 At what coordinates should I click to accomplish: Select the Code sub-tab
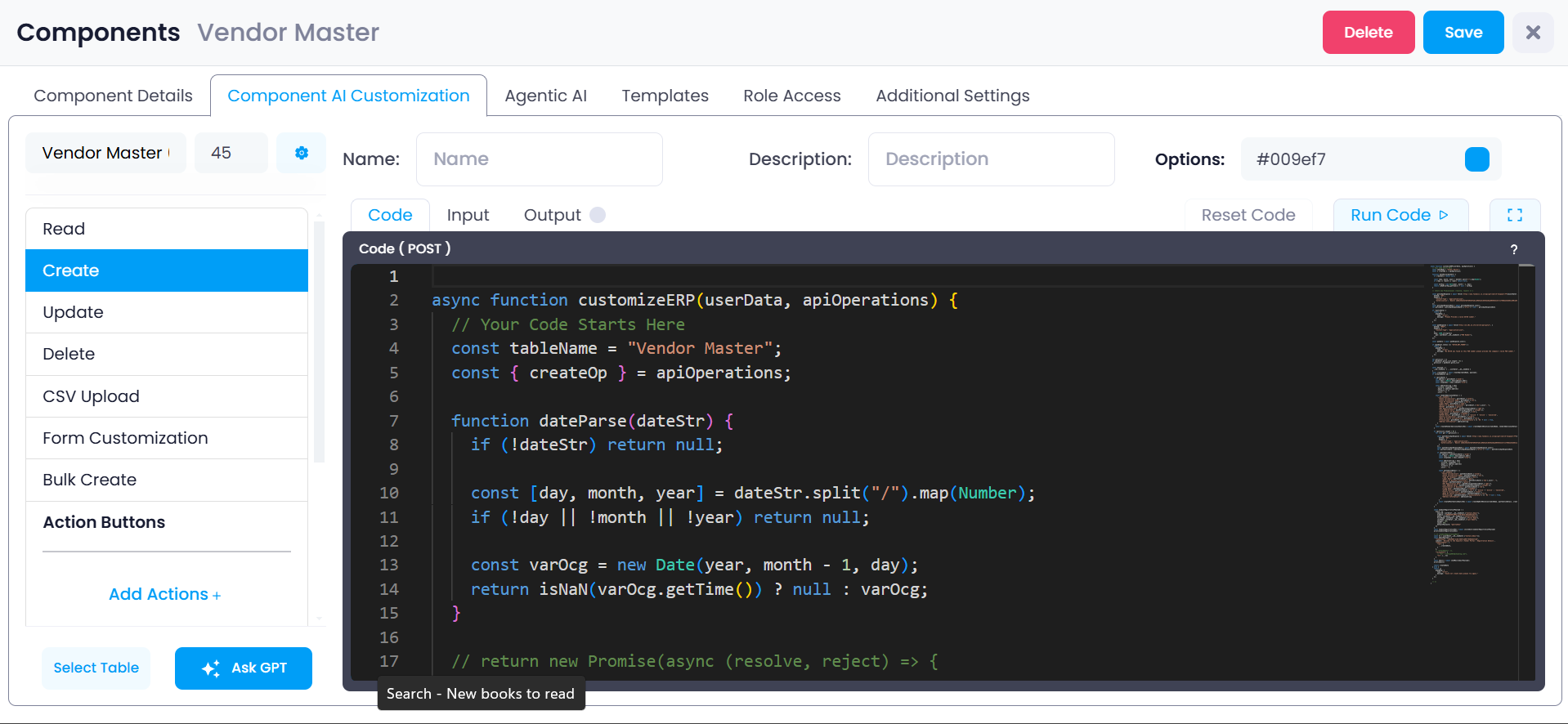(390, 215)
